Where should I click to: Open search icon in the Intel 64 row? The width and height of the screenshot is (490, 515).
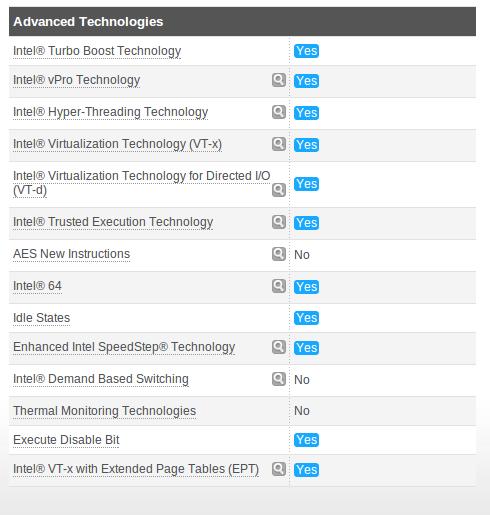point(279,286)
